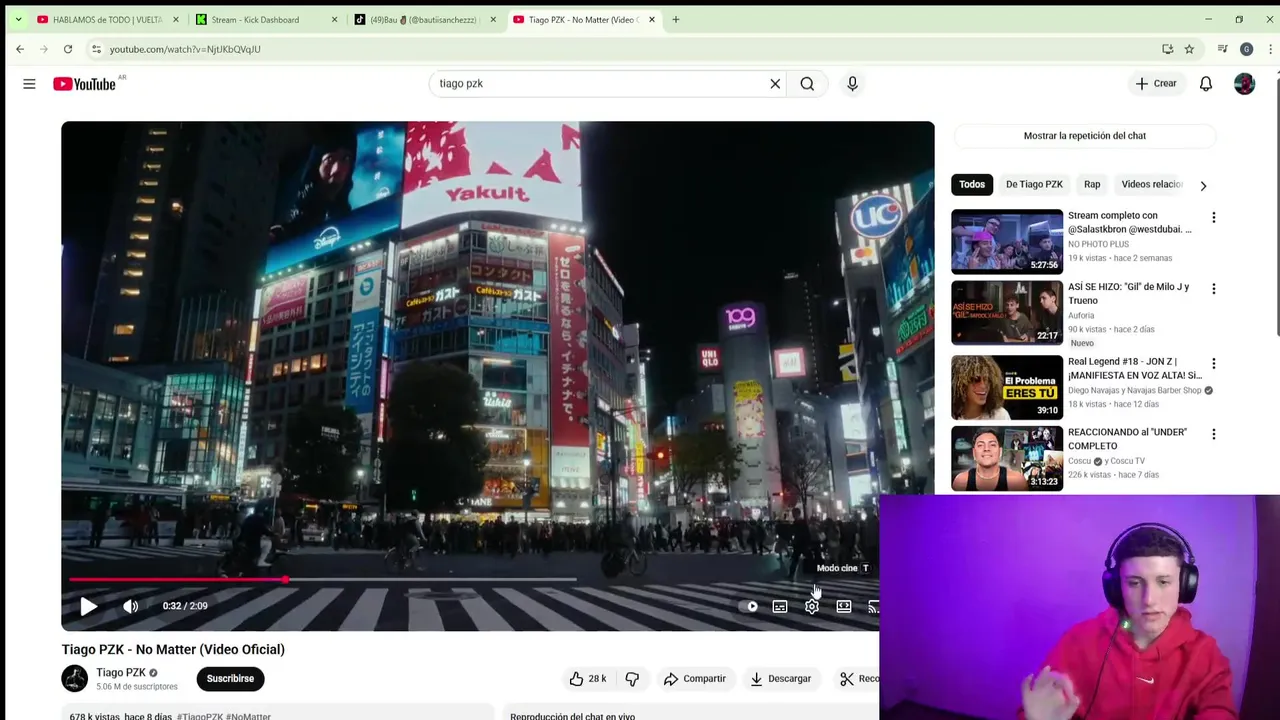Close the Kick Dashboard tab

coord(334,20)
